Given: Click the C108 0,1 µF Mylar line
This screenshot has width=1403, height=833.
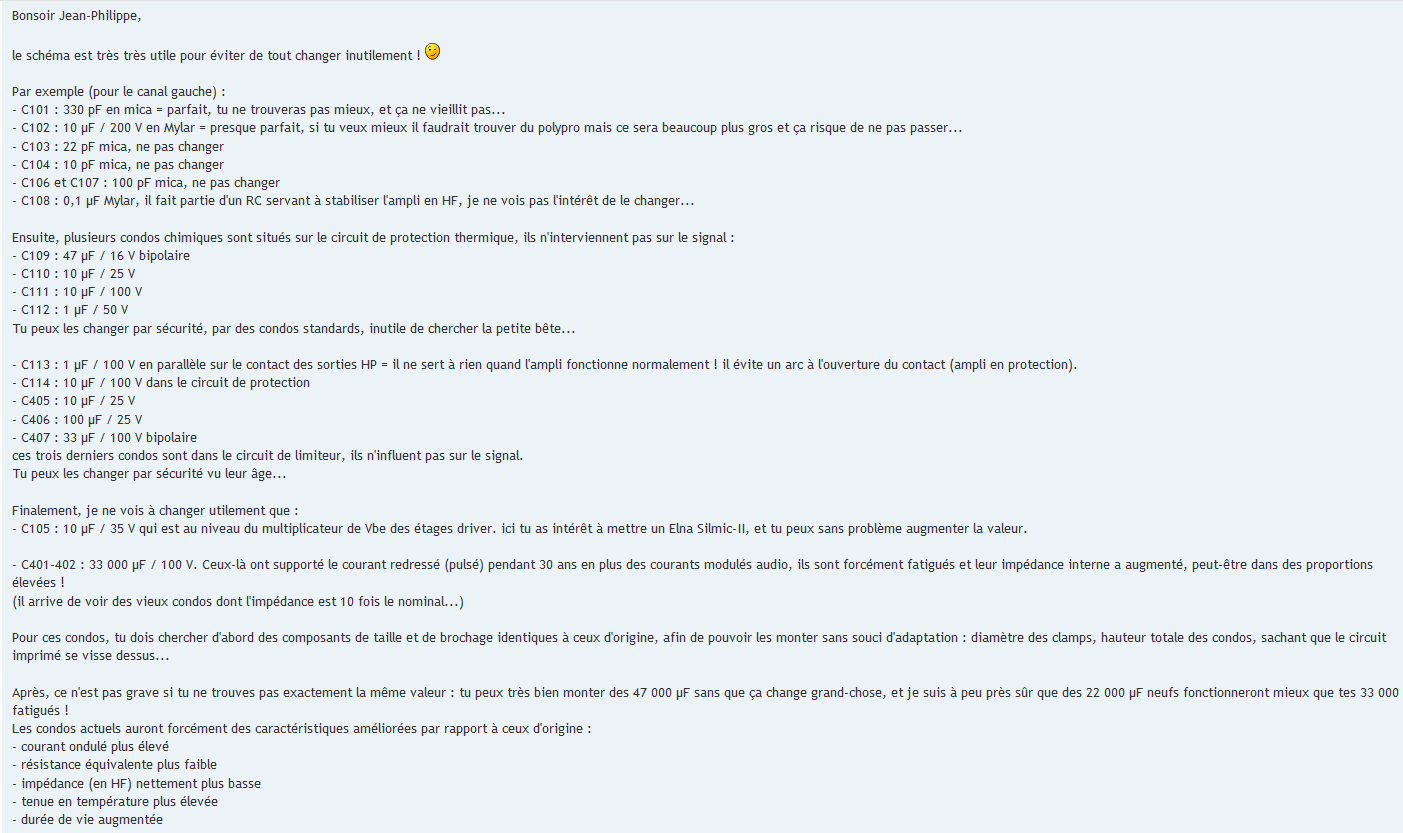Looking at the screenshot, I should 353,200.
